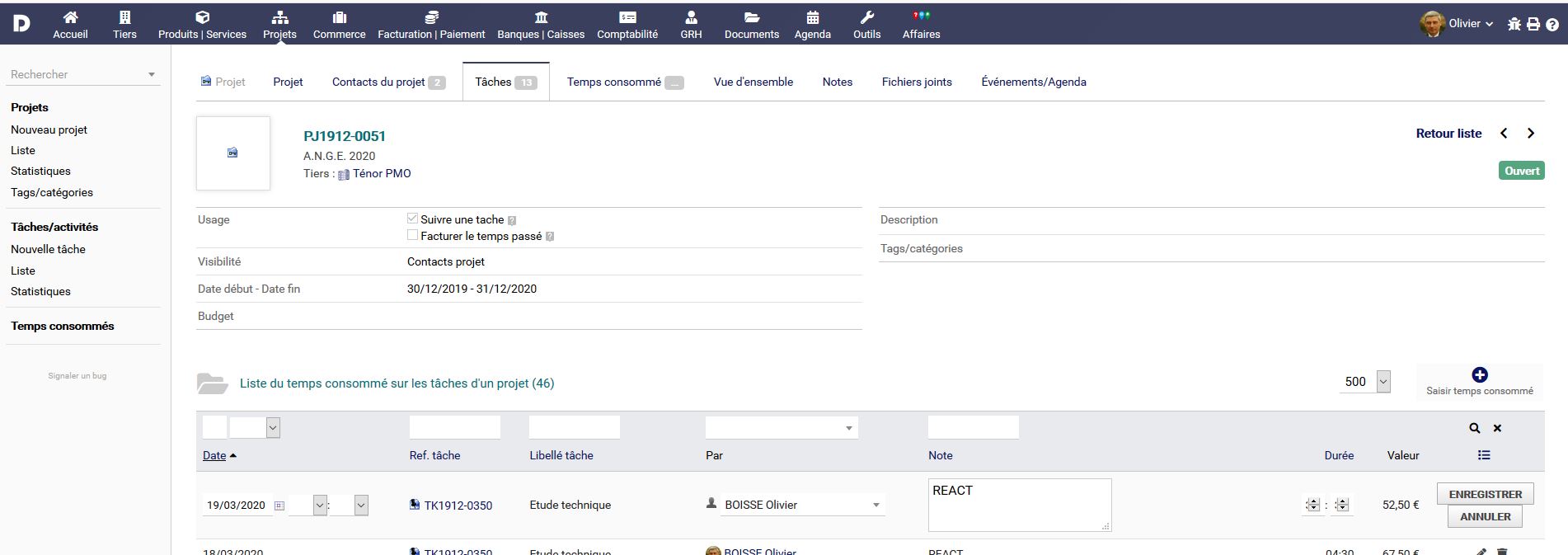The width and height of the screenshot is (1568, 555).
Task: Click Signaler un bug link
Action: [x=77, y=375]
